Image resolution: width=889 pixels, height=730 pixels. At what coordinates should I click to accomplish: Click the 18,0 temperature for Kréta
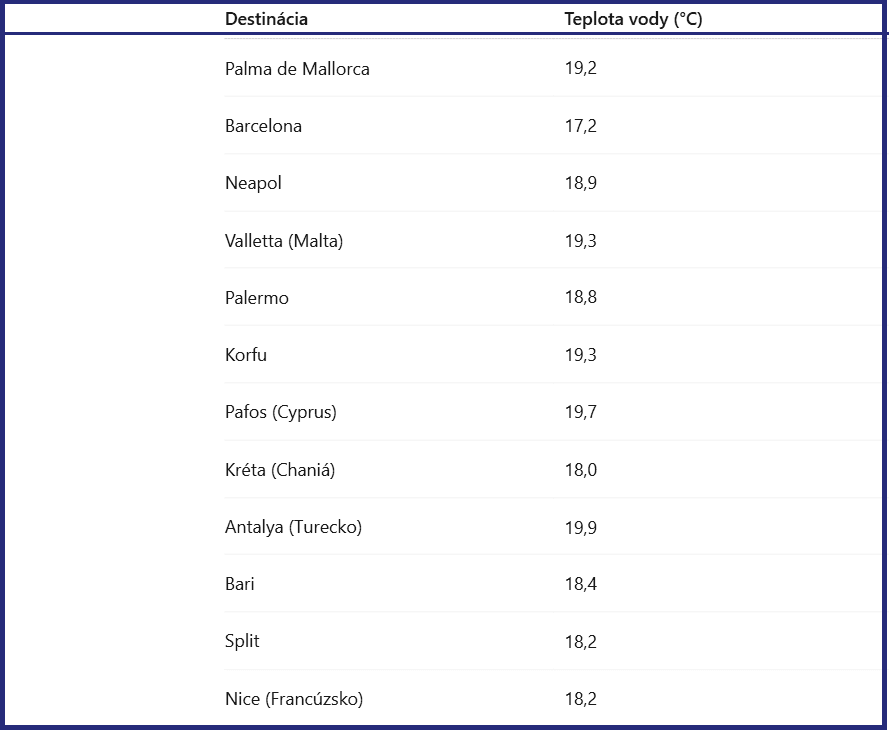point(580,470)
